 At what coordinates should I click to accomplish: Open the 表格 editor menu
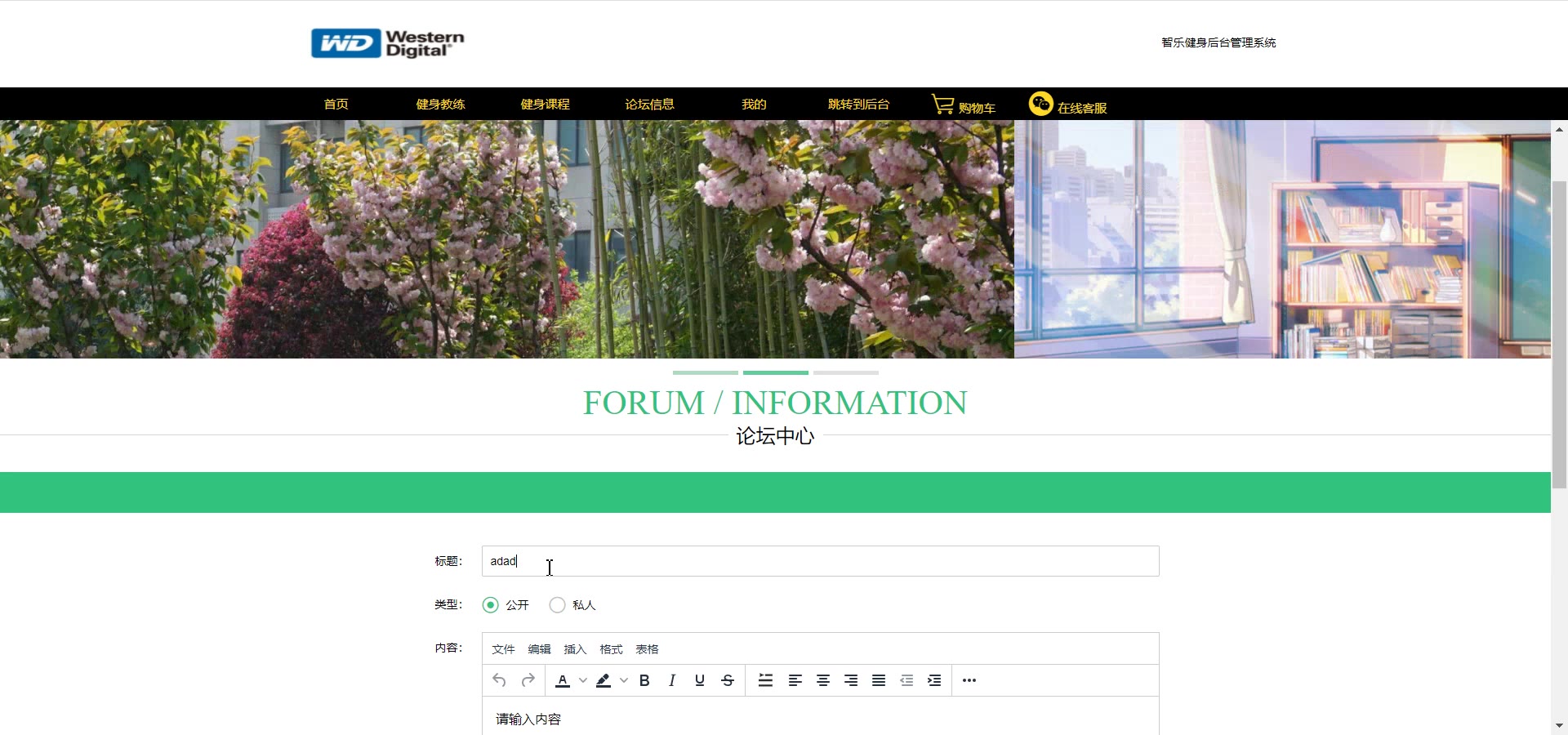(x=647, y=649)
